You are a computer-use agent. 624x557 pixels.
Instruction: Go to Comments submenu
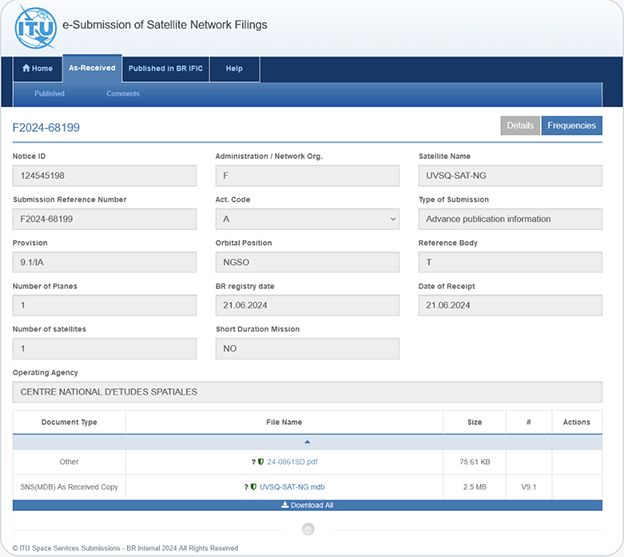pos(123,94)
